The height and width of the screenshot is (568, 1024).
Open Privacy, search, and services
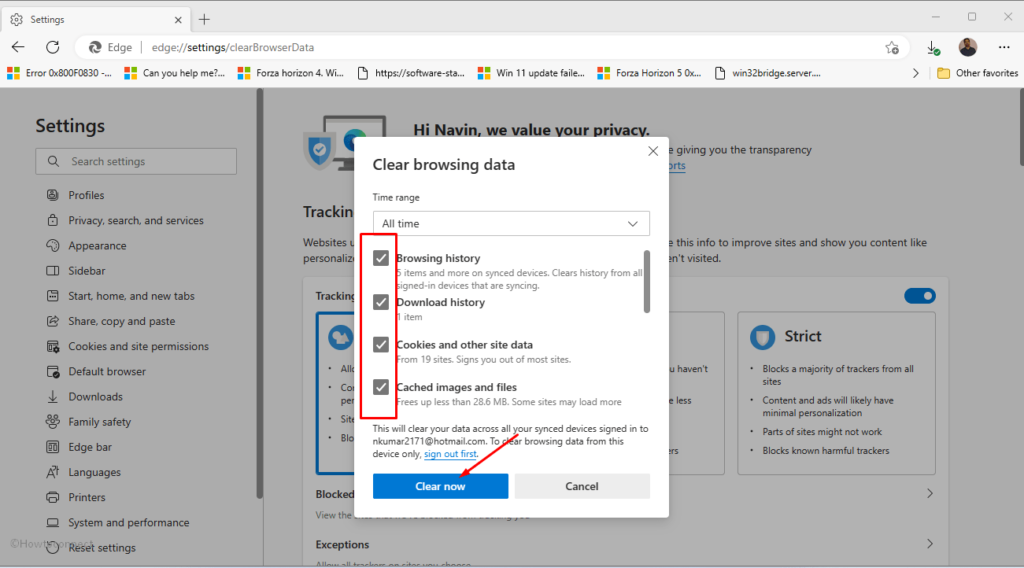click(x=135, y=221)
